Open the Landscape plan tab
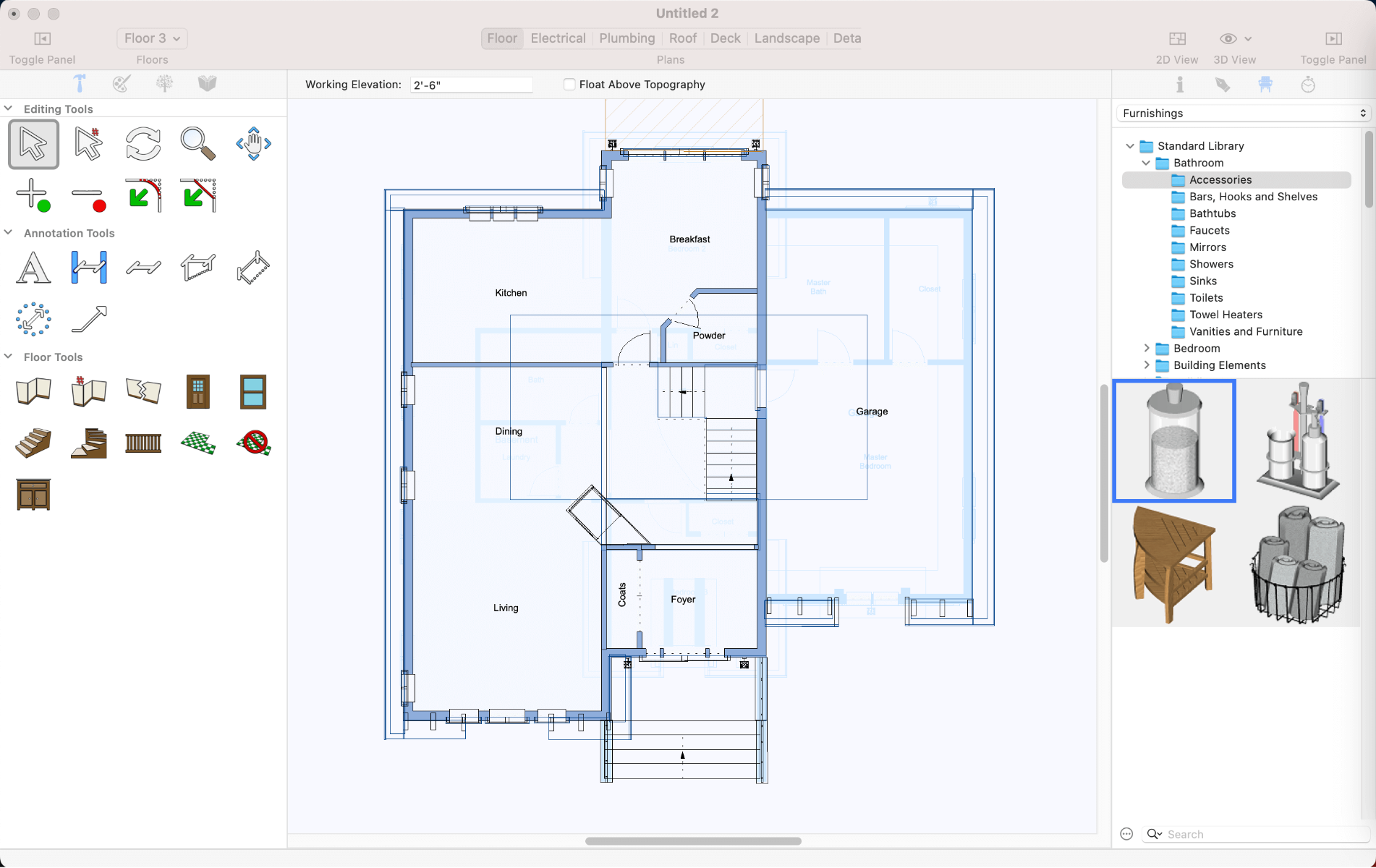The image size is (1376, 868). pos(786,38)
